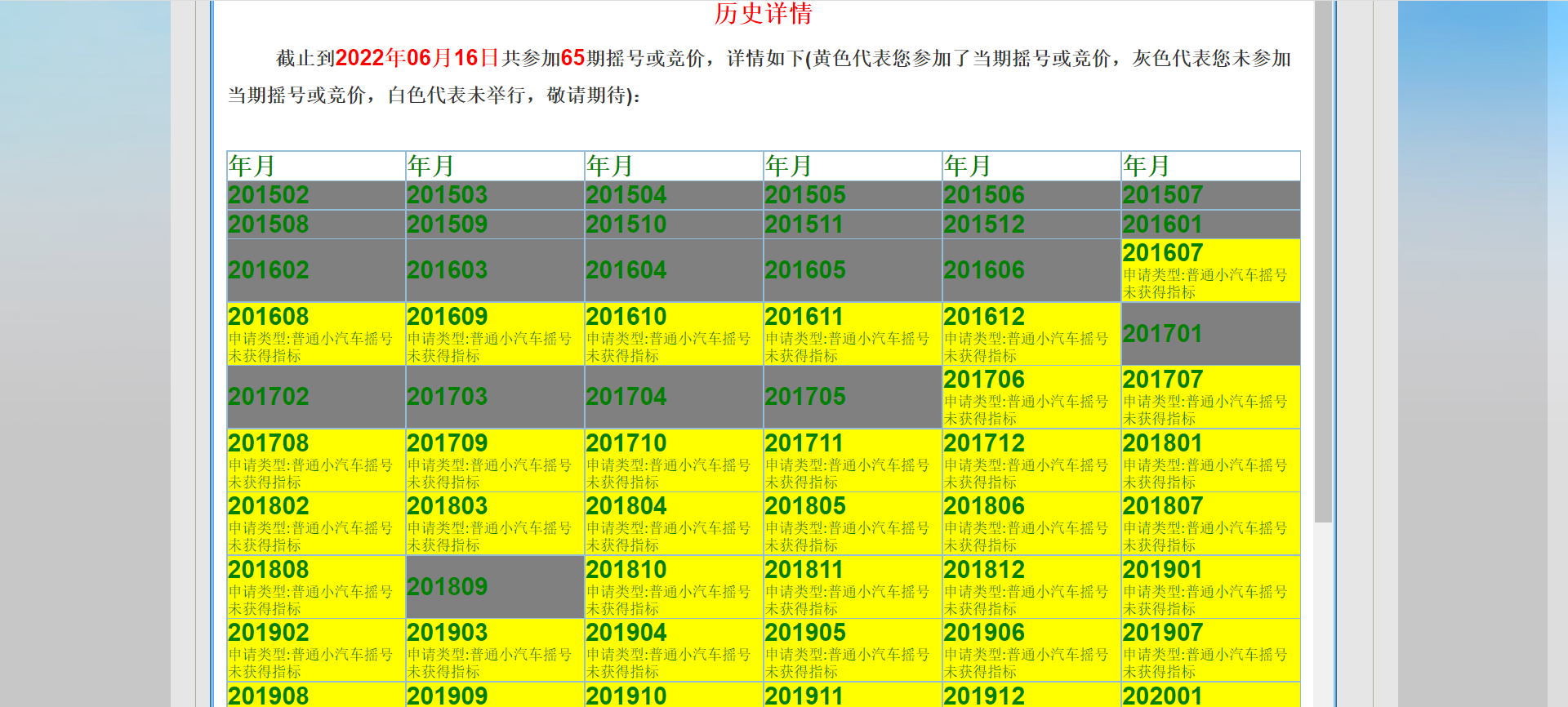Select the gray 201701 cell

tap(1209, 334)
